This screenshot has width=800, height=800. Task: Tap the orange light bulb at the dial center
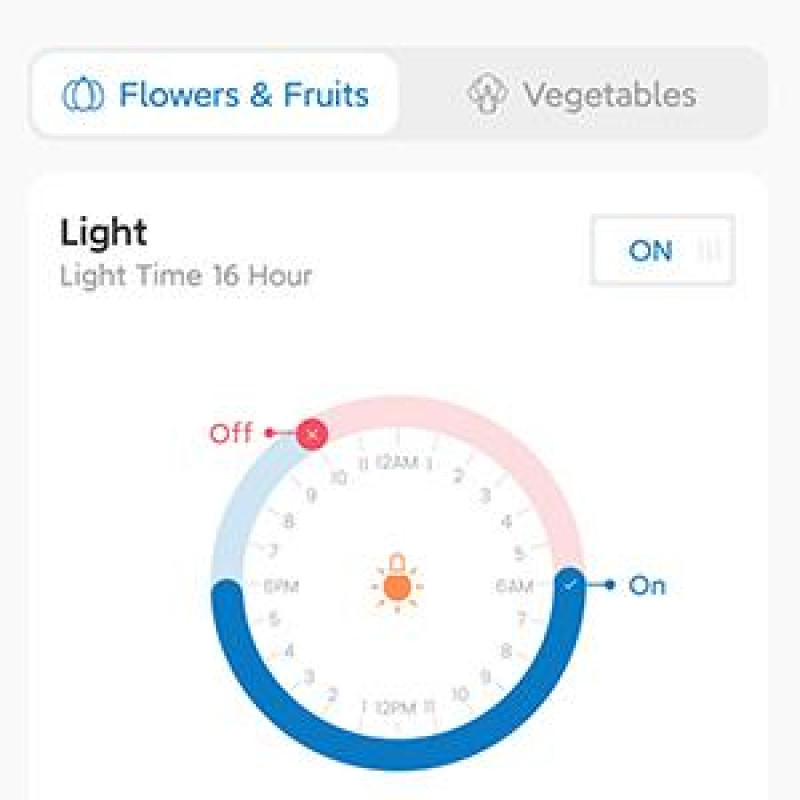(397, 582)
